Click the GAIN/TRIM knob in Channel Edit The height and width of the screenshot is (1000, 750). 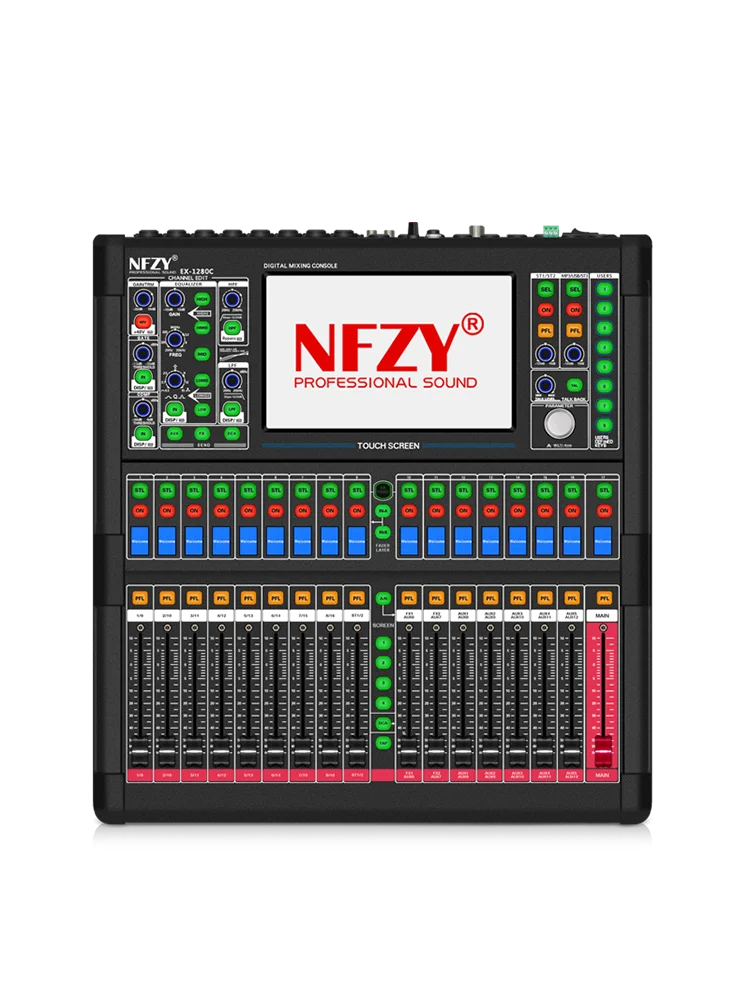143,299
